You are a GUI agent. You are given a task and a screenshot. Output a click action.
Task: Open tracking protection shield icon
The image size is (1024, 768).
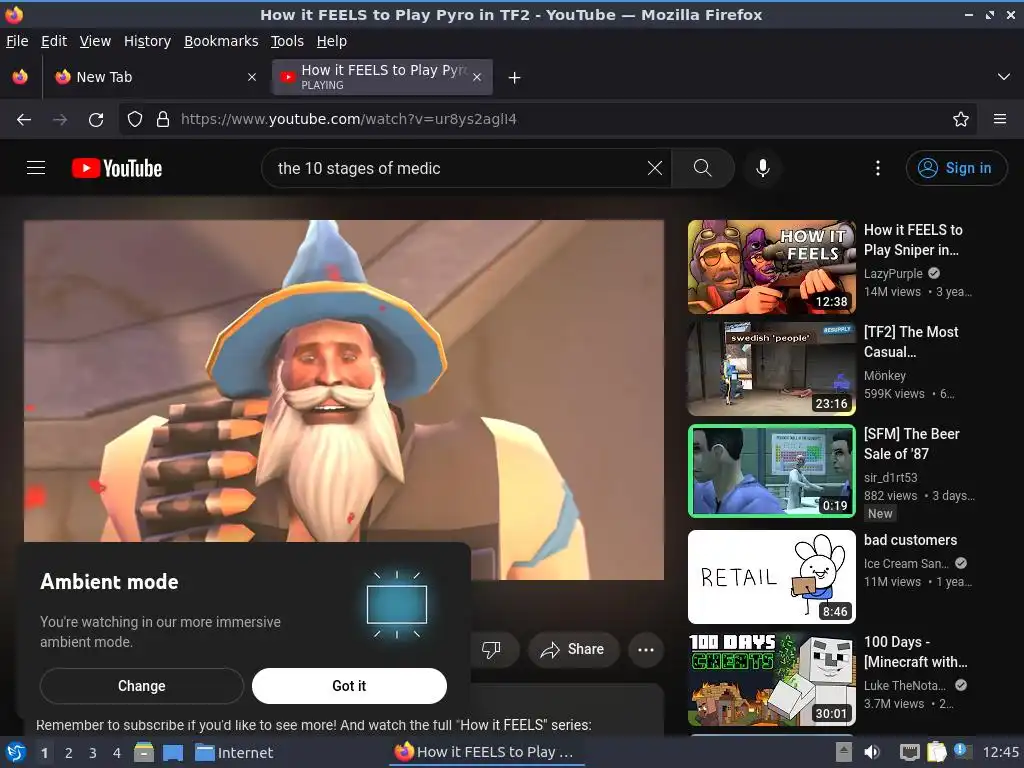click(135, 120)
